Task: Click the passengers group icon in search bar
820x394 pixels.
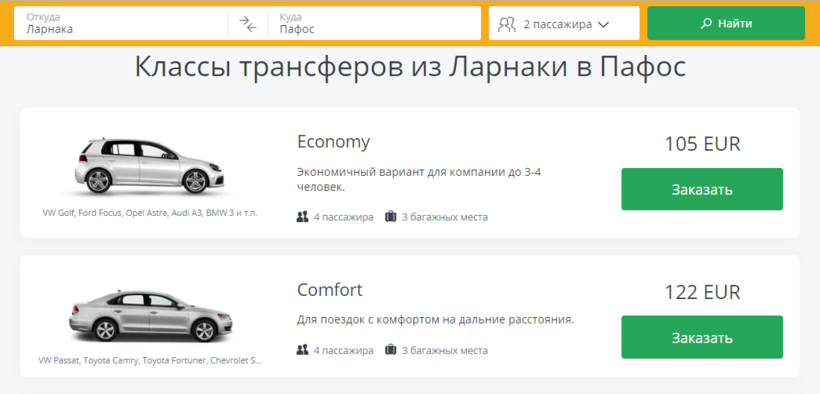Action: (x=507, y=24)
